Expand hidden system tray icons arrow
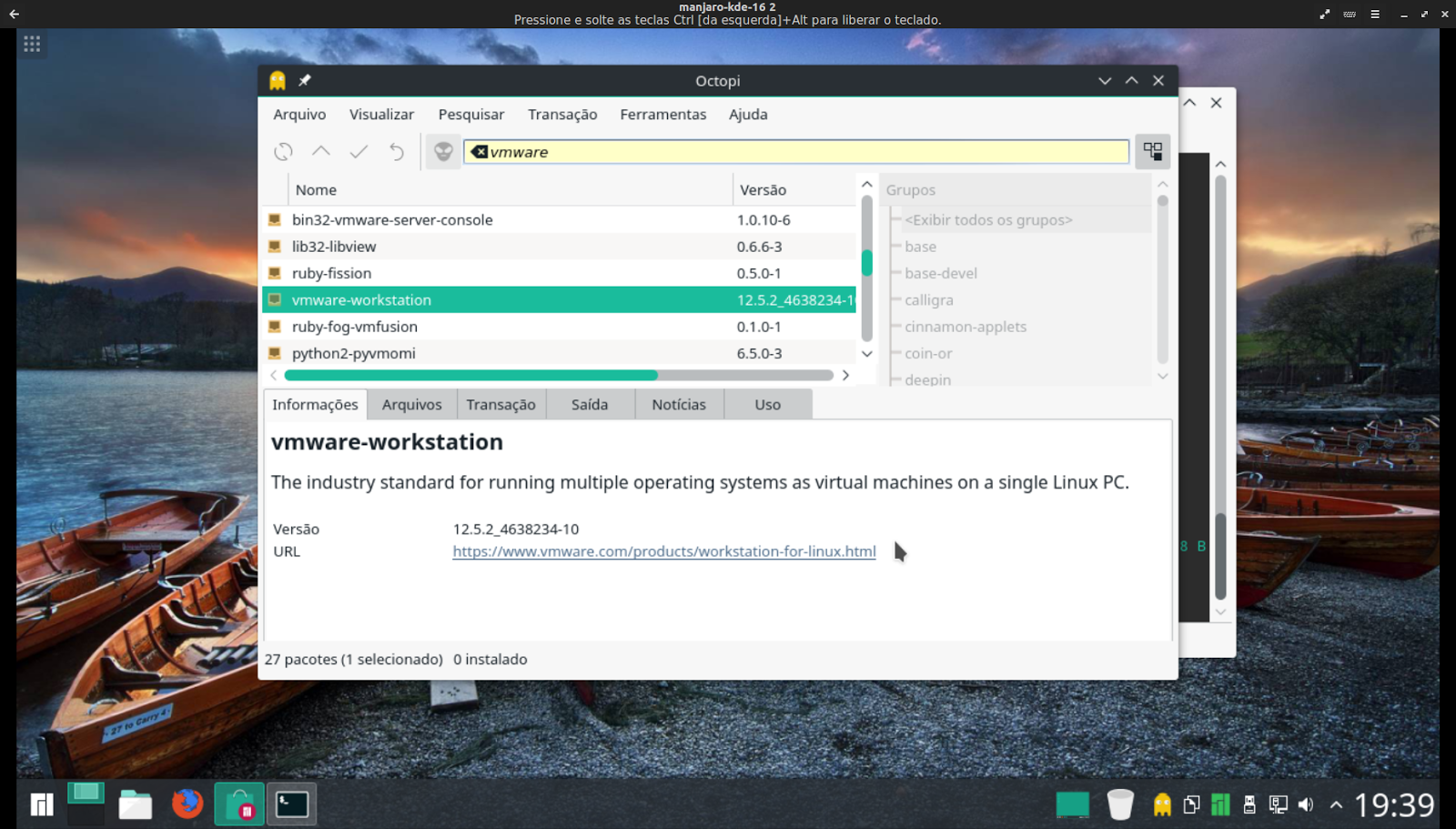The height and width of the screenshot is (829, 1456). coord(1336,804)
